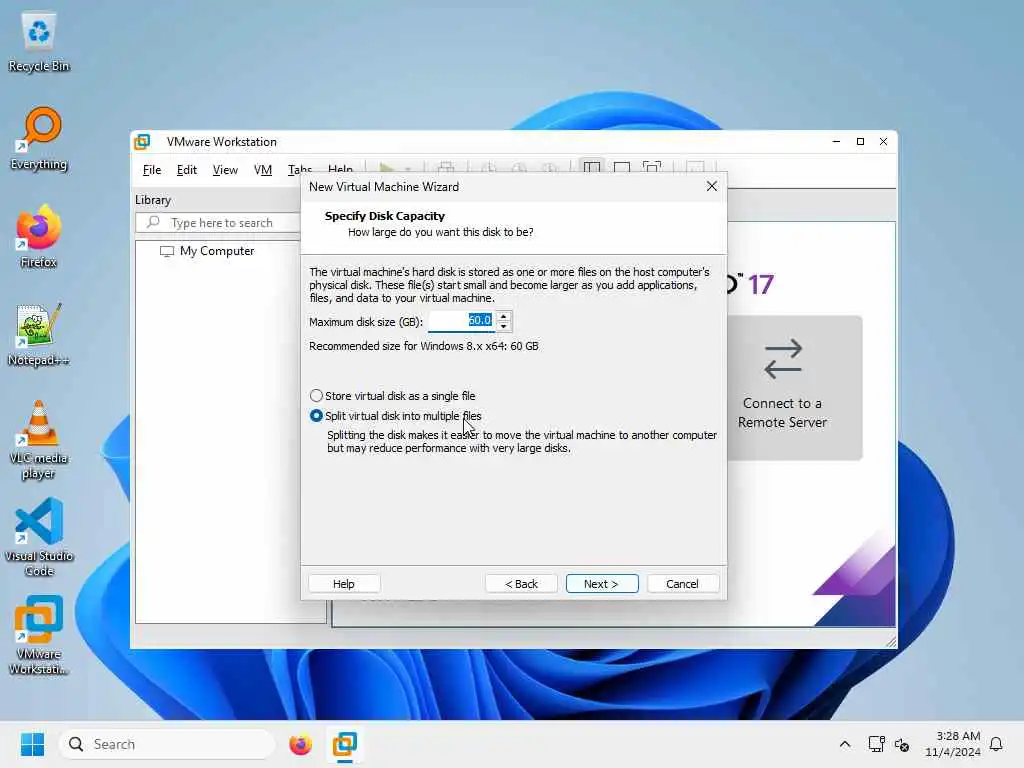Increase maximum disk size with up arrow
Image resolution: width=1024 pixels, height=768 pixels.
(503, 317)
